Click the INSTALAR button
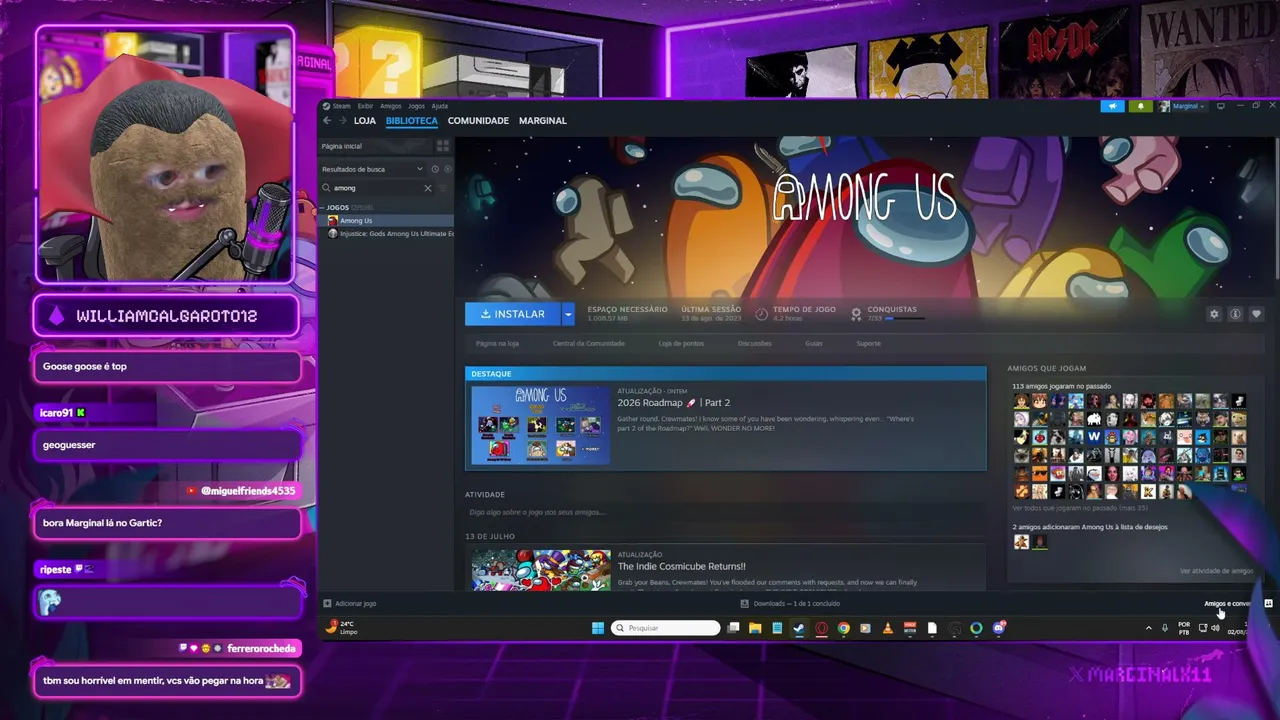Screen dimensions: 1280x720 [513, 314]
